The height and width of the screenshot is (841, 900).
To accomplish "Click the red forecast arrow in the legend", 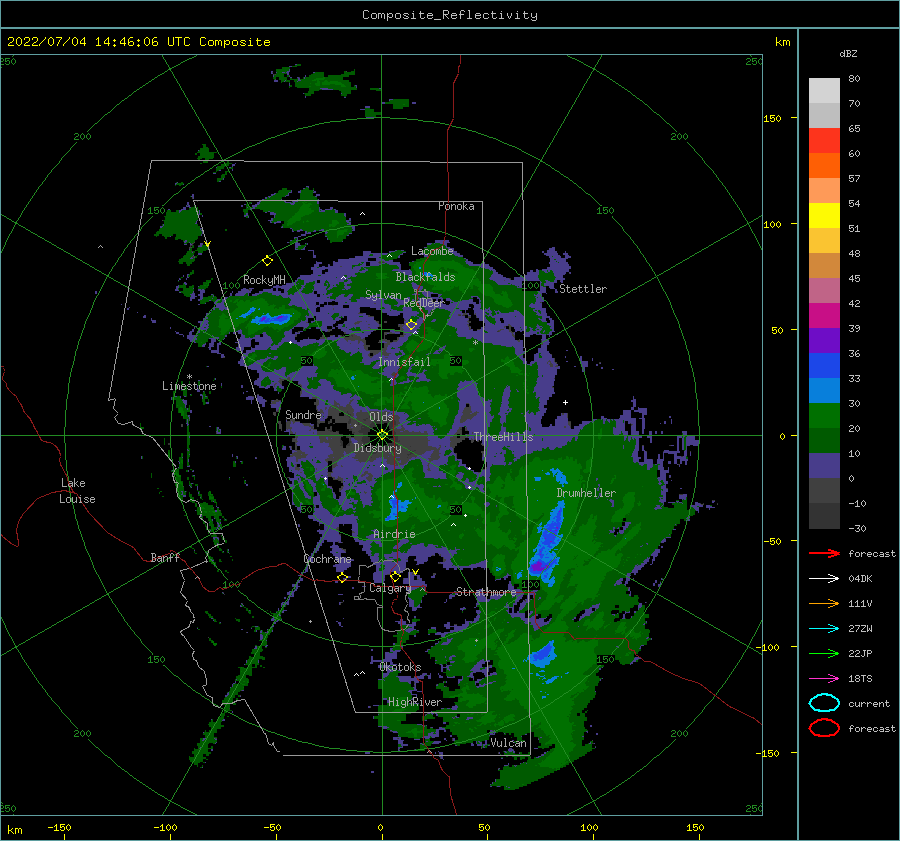I will (x=824, y=553).
